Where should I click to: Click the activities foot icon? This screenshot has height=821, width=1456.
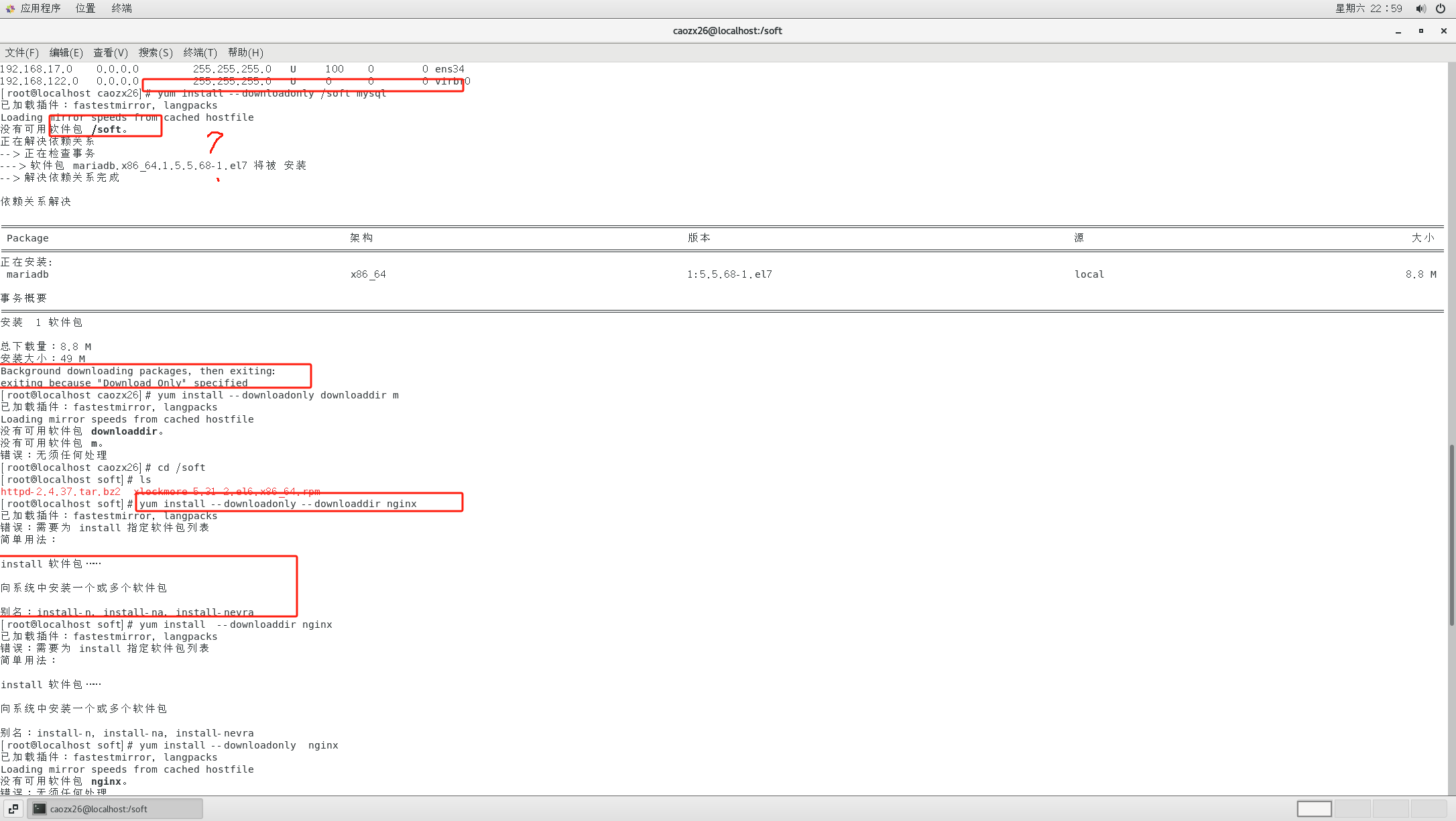[x=9, y=9]
